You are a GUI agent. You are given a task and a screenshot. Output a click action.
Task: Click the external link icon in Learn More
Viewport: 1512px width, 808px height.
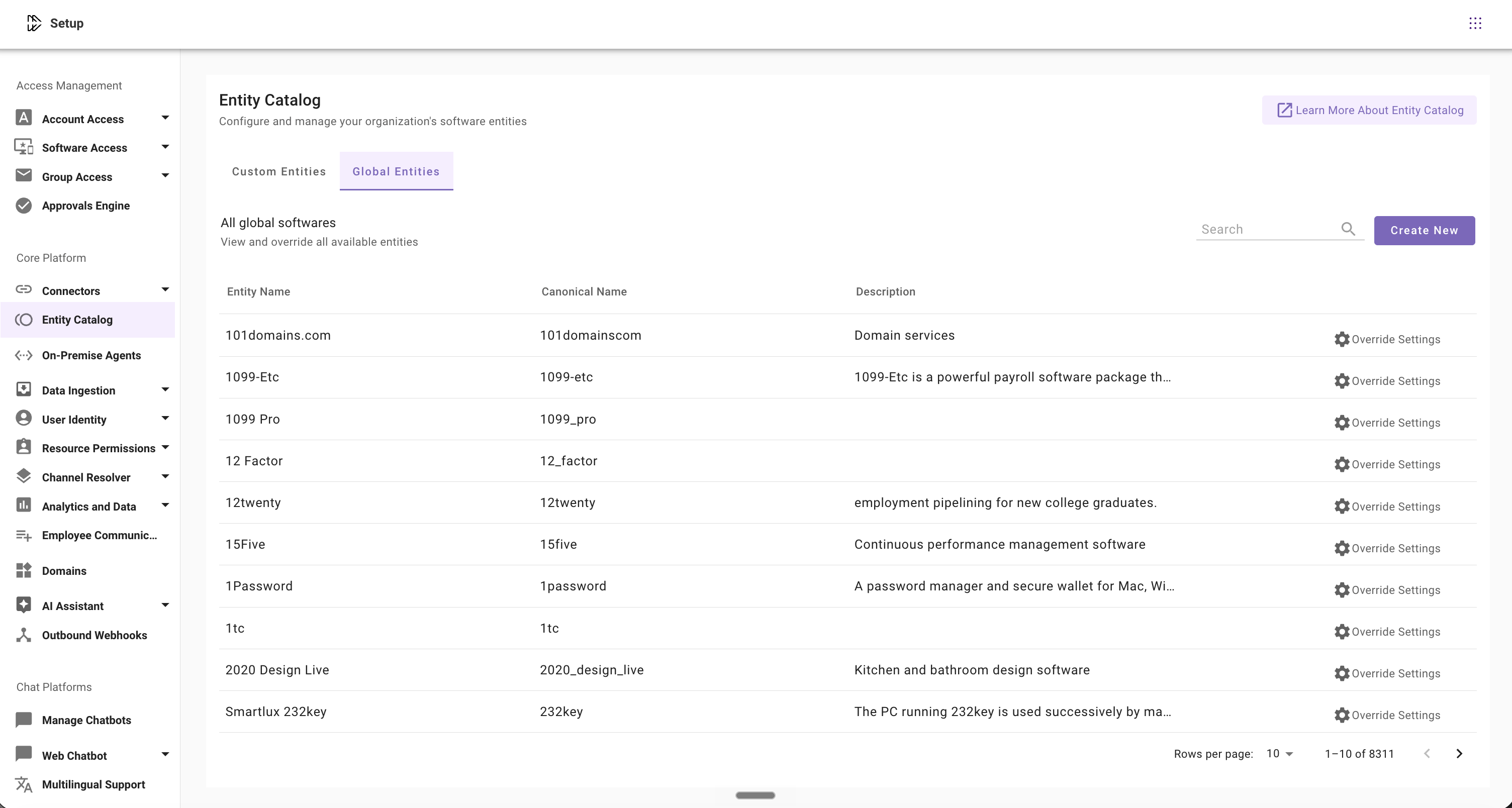click(1285, 111)
